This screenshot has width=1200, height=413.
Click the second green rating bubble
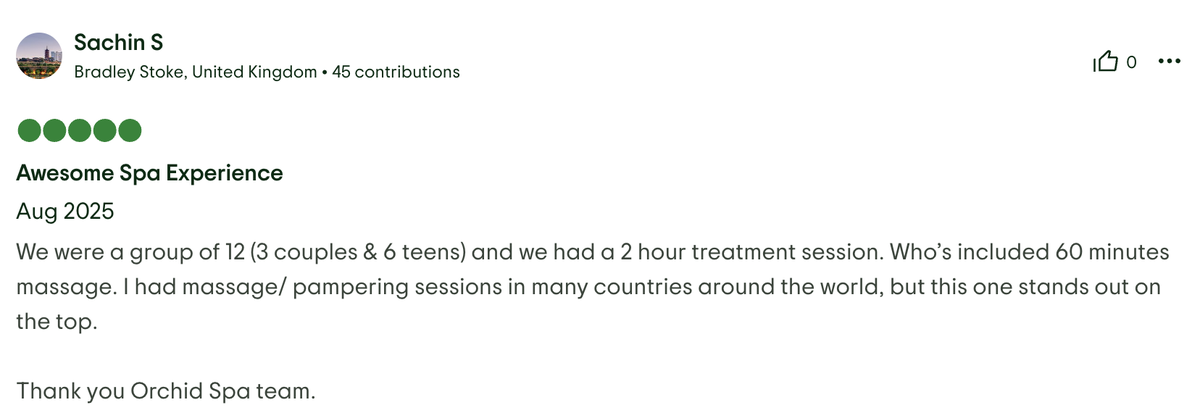tap(55, 131)
